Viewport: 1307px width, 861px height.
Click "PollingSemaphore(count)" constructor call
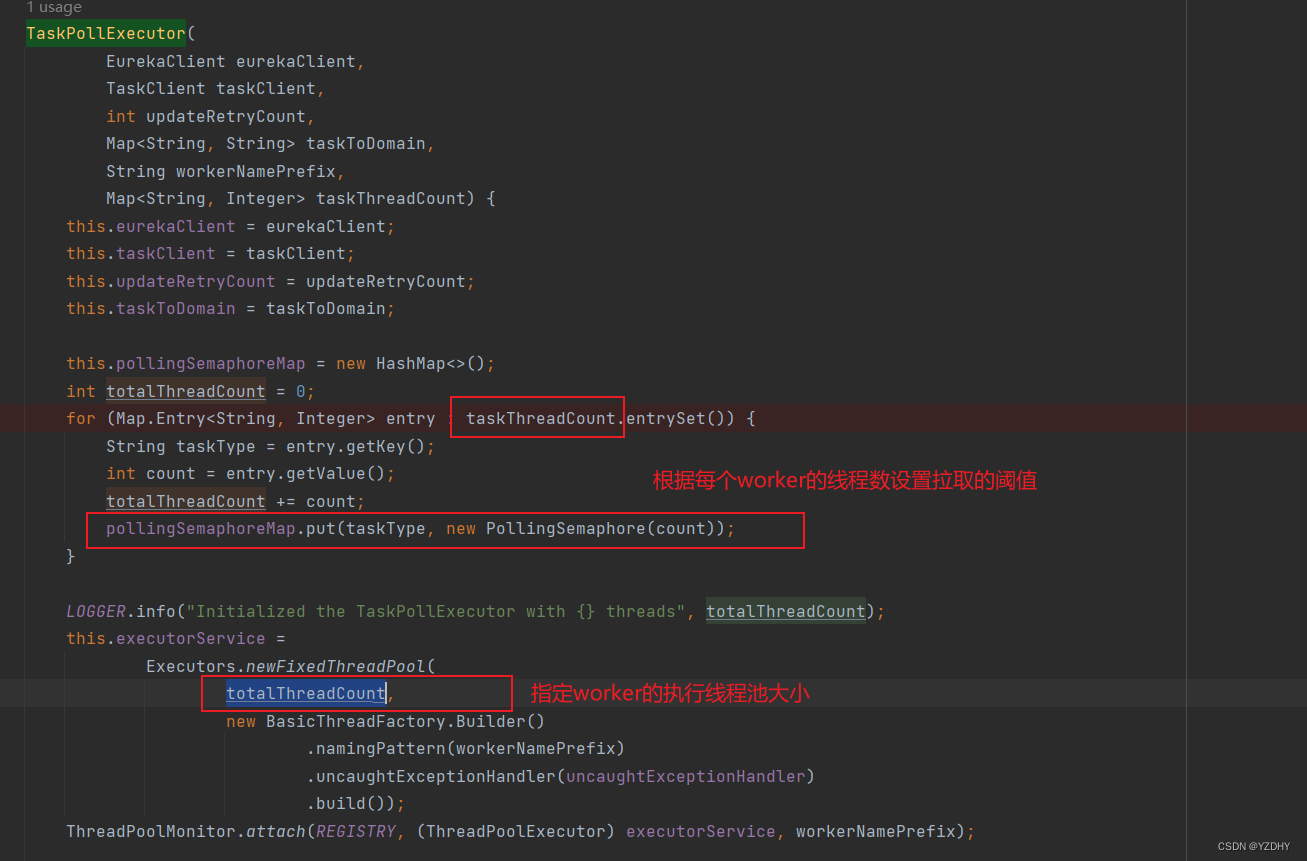(600, 529)
